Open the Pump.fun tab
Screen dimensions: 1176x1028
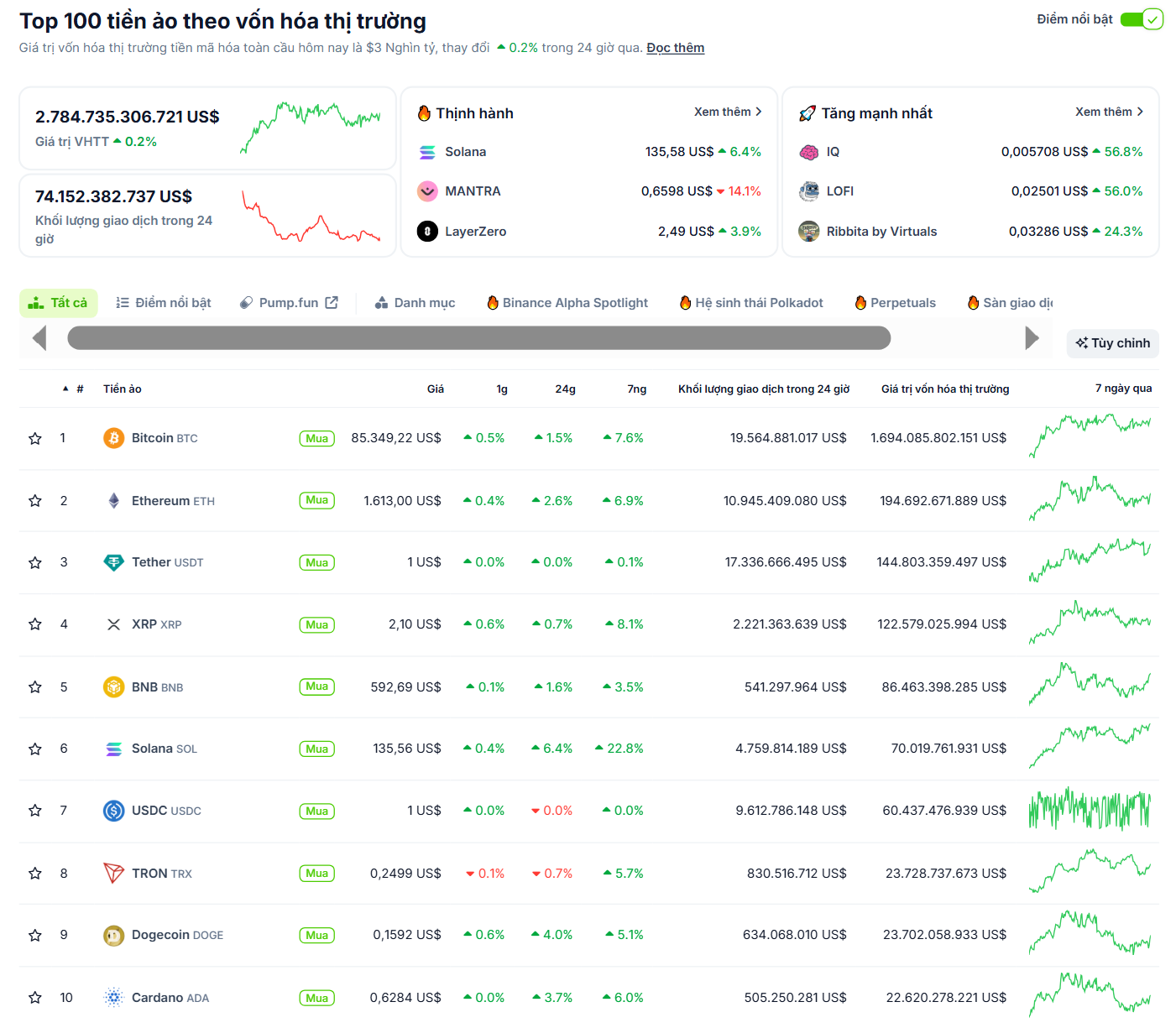pos(288,303)
